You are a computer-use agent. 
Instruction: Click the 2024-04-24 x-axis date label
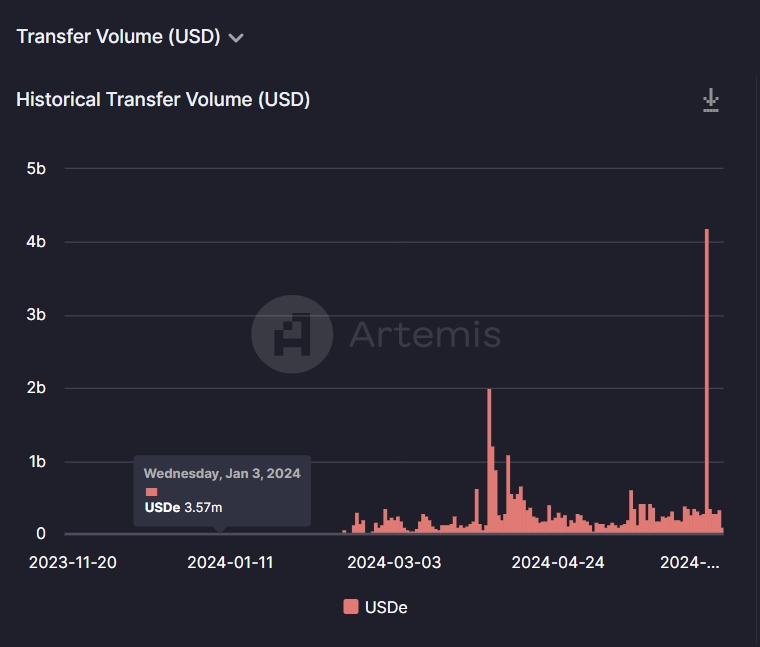click(x=558, y=562)
